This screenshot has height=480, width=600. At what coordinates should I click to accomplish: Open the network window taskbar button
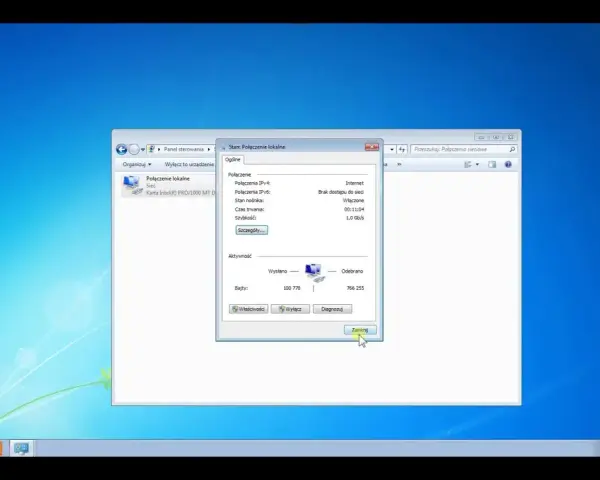pos(21,448)
